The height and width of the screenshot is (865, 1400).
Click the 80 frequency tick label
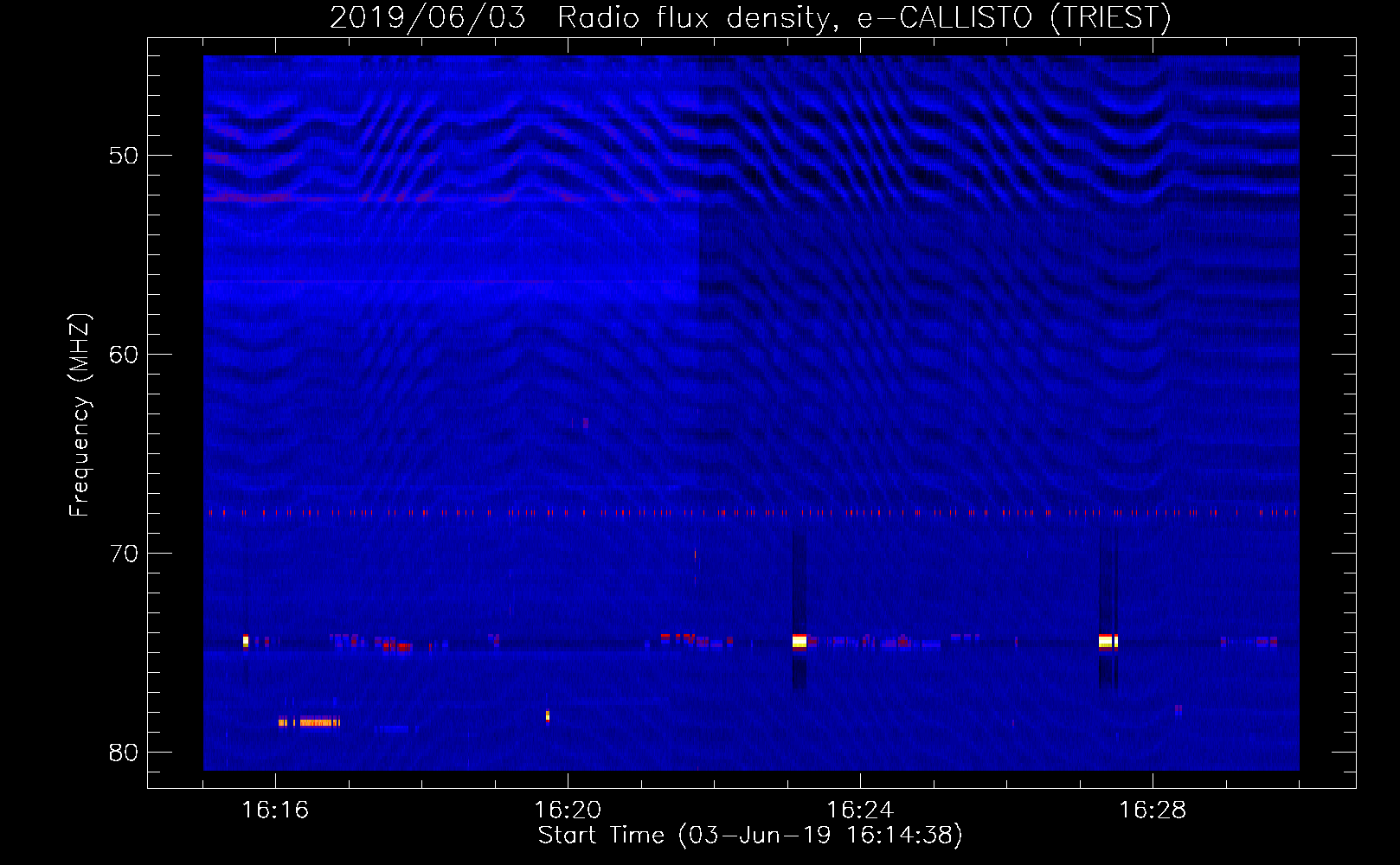(124, 753)
